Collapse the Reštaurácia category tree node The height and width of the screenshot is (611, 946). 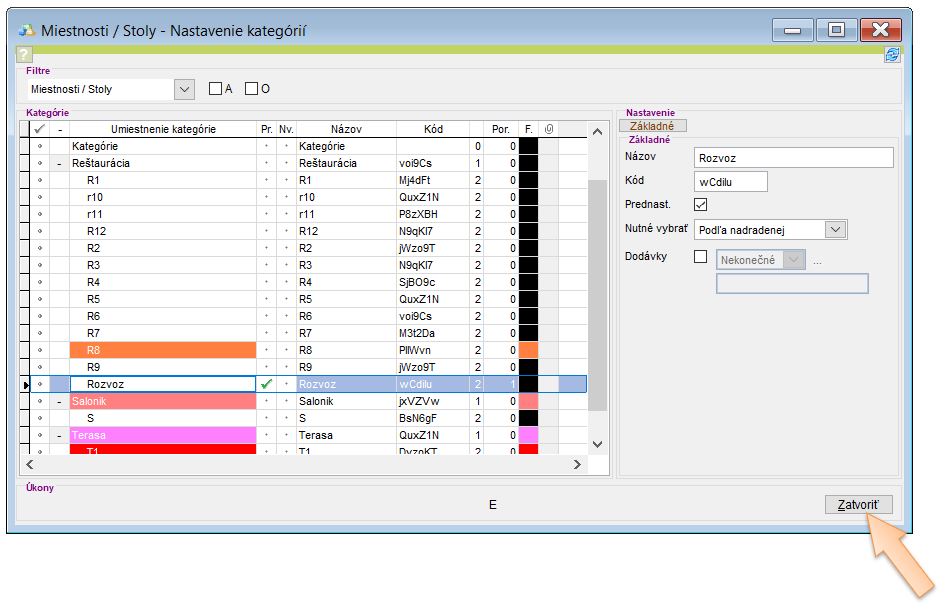(x=60, y=163)
